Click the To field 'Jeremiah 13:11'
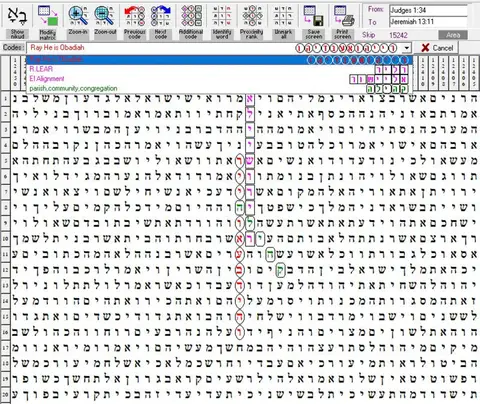 click(x=428, y=22)
